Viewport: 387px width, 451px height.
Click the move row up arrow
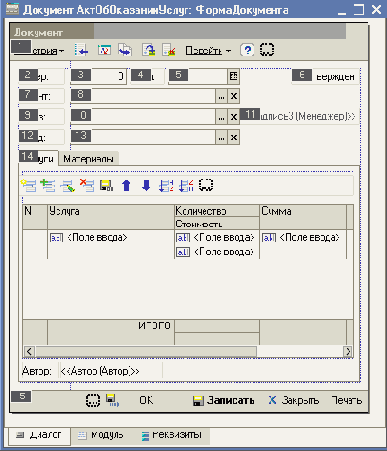[126, 185]
